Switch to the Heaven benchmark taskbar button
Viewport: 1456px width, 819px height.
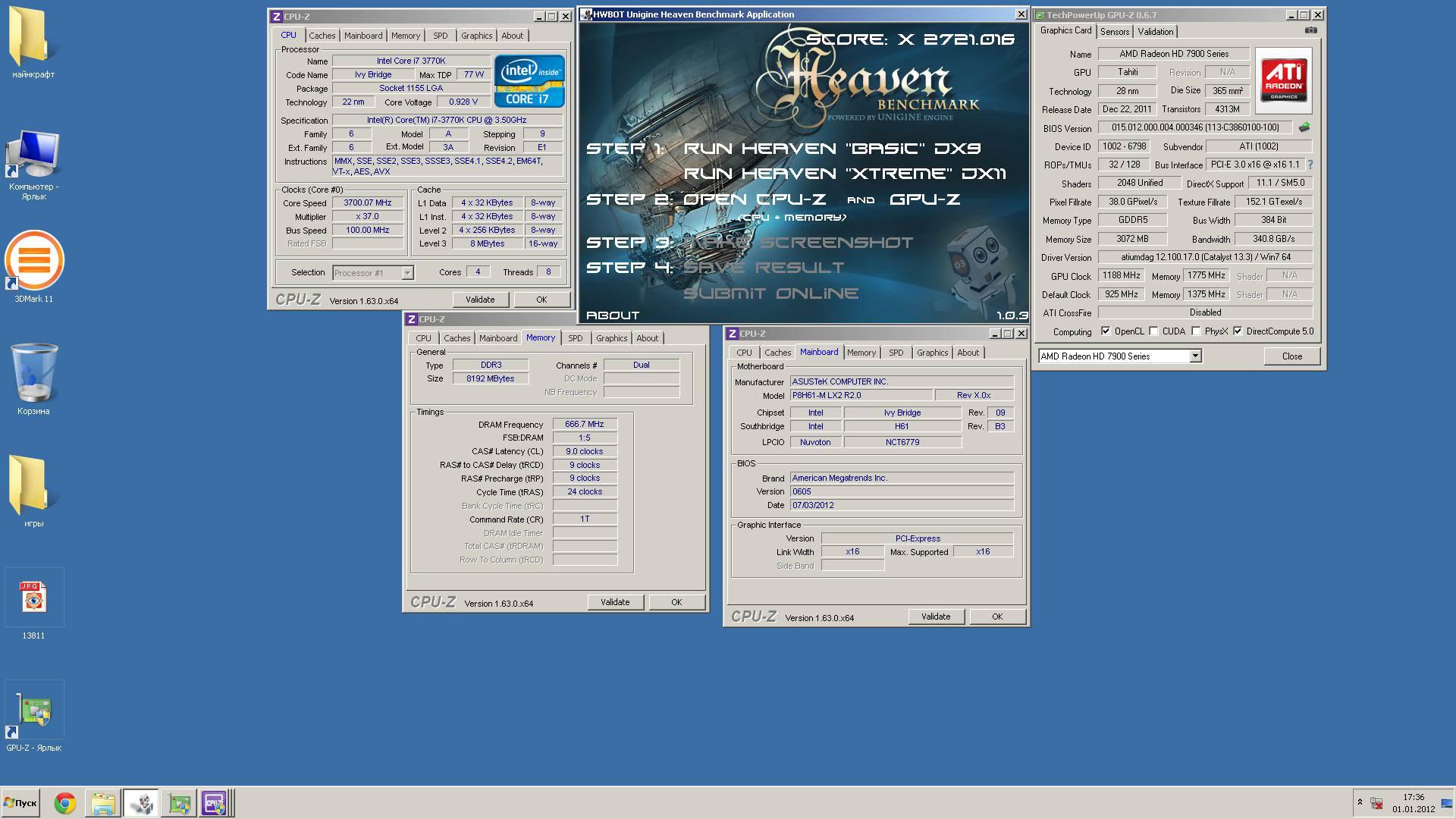pyautogui.click(x=141, y=803)
